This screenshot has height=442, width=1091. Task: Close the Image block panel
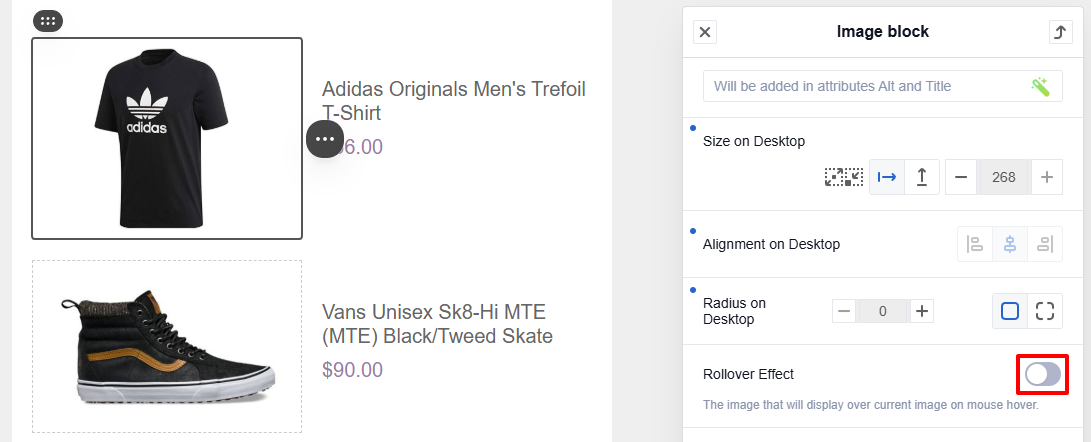pyautogui.click(x=705, y=32)
